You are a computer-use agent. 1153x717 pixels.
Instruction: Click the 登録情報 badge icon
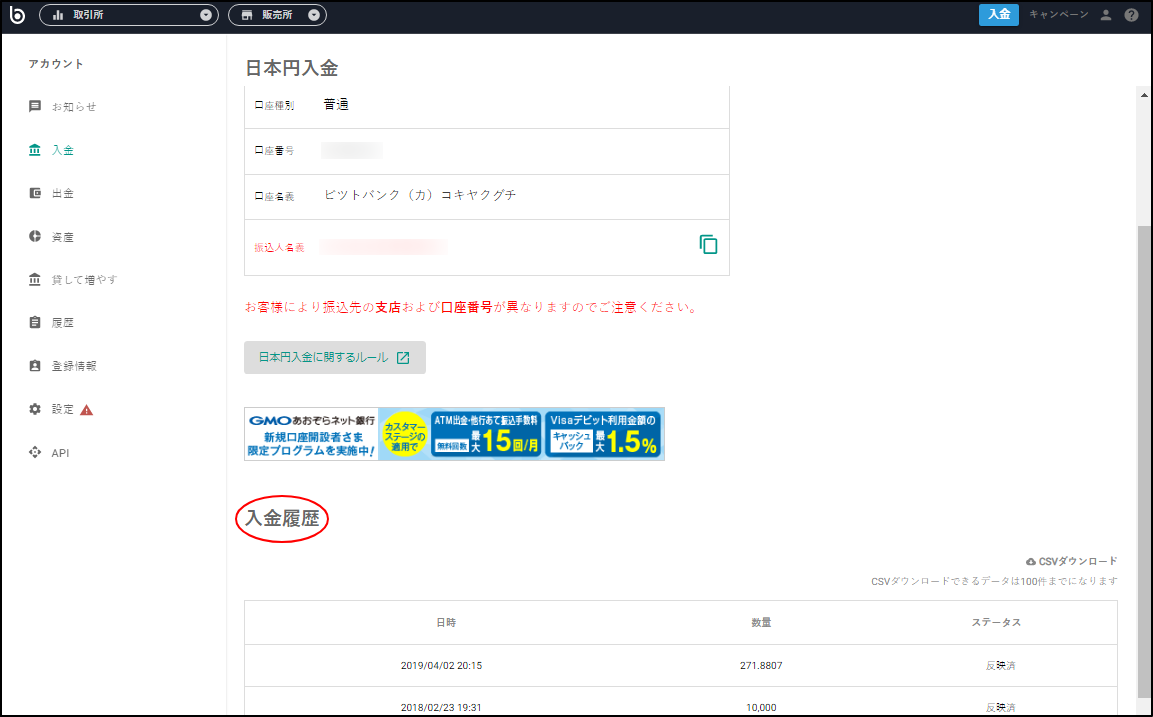point(35,366)
